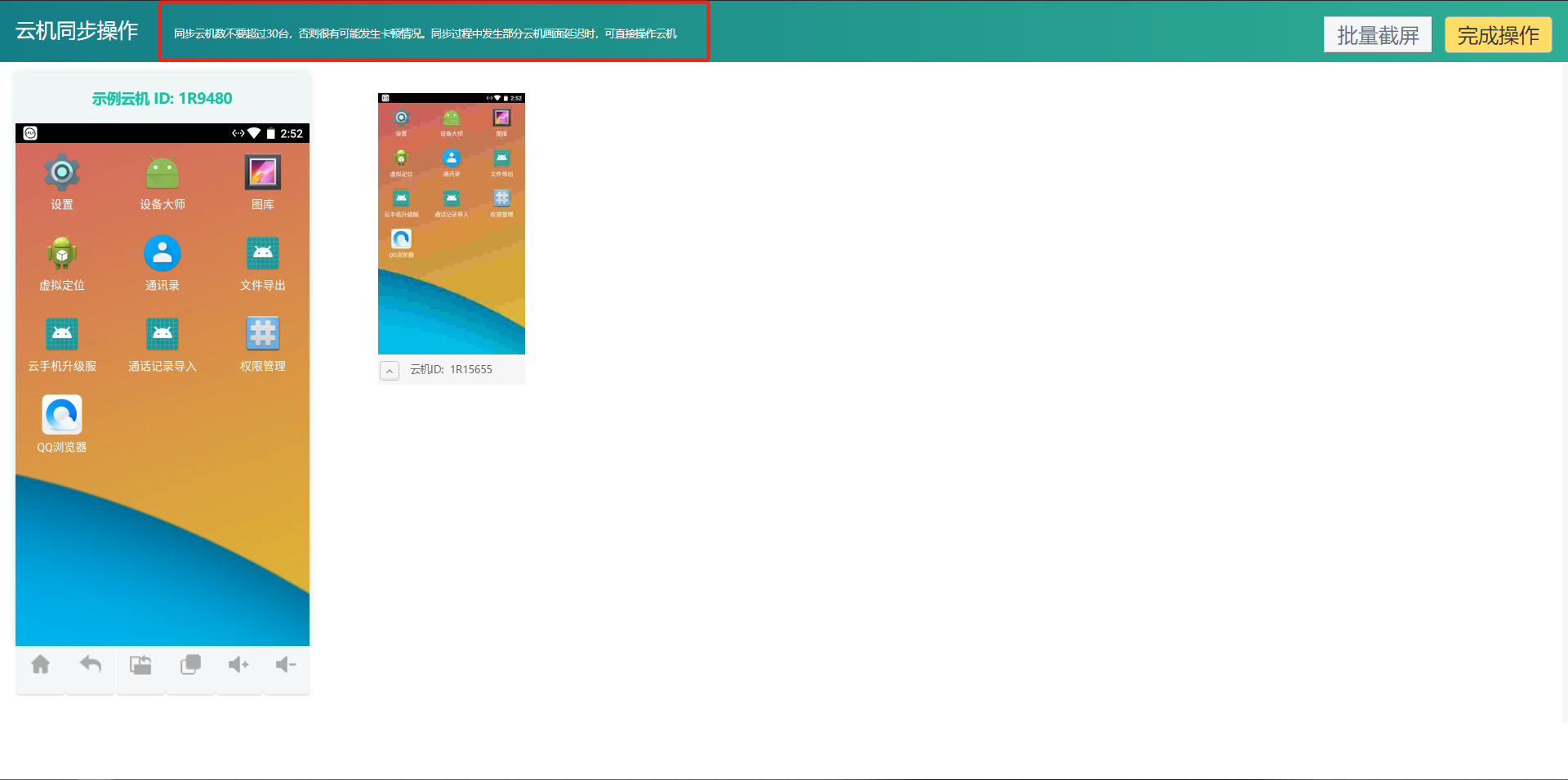Tap the Home button below phone screen

coord(41,665)
